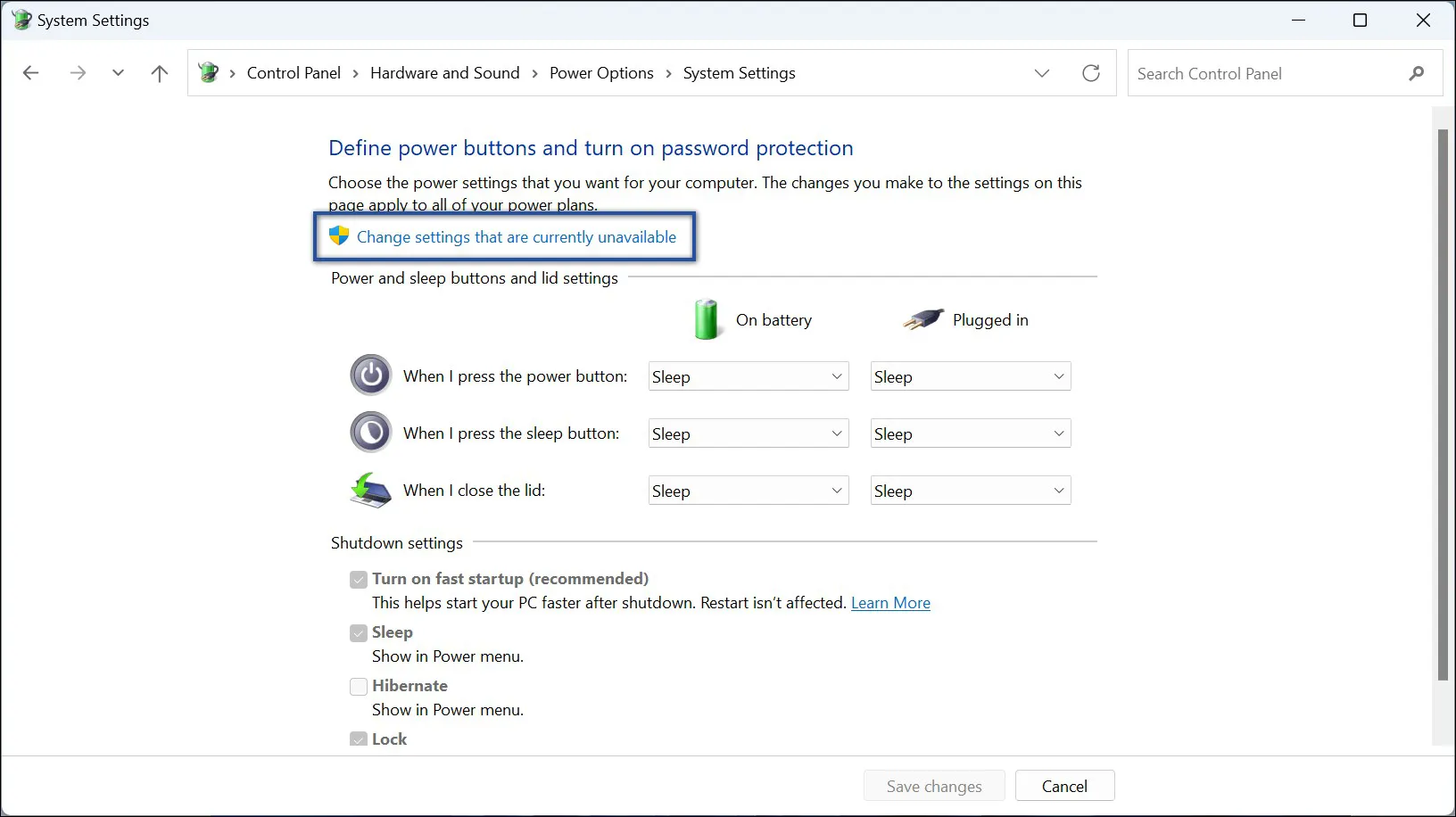Viewport: 1456px width, 817px height.
Task: Click the sleep button icon
Action: point(370,432)
